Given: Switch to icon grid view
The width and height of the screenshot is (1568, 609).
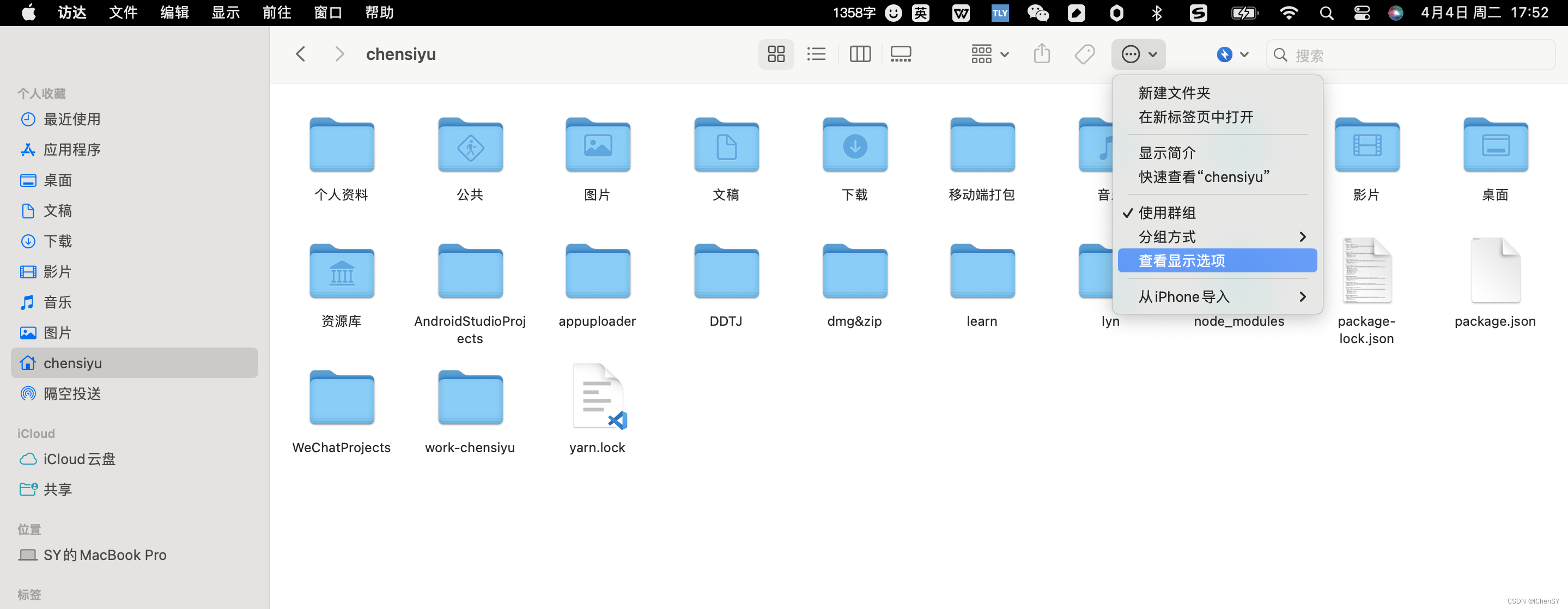Looking at the screenshot, I should point(776,54).
